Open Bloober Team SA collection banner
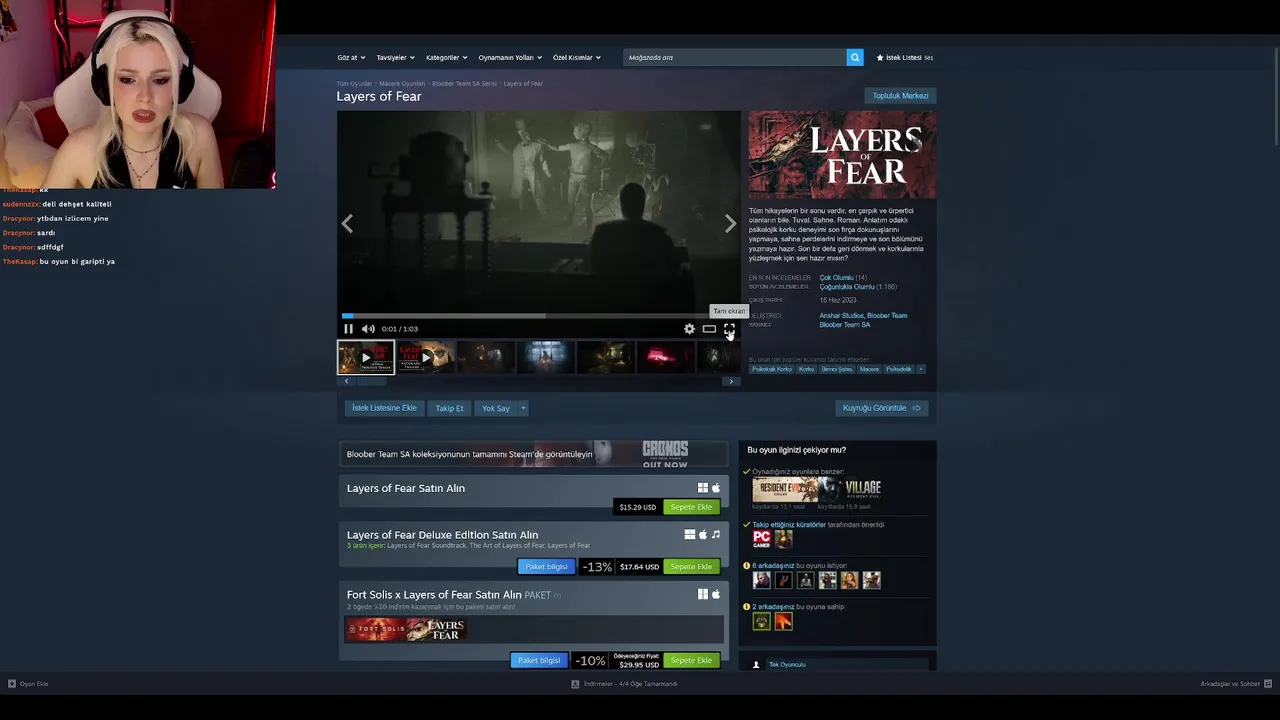 [534, 454]
